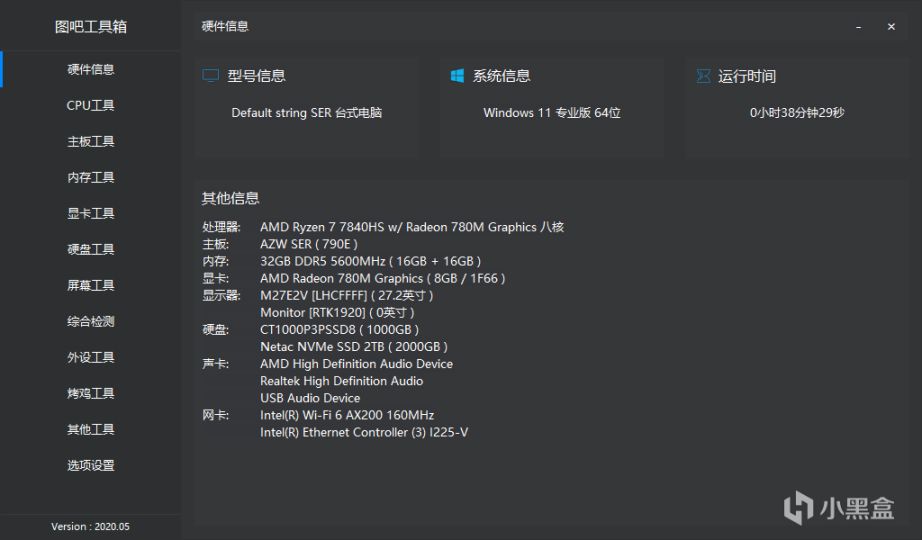
Task: Go to 显卡工具 category
Action: 91,213
